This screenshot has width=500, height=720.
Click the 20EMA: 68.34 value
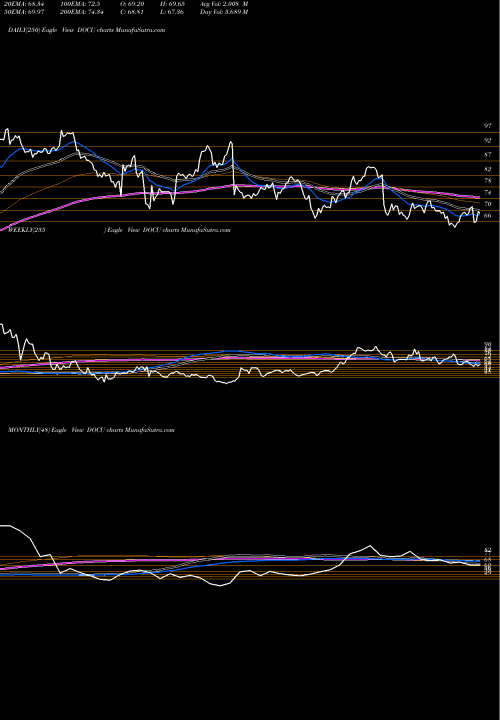24,4
